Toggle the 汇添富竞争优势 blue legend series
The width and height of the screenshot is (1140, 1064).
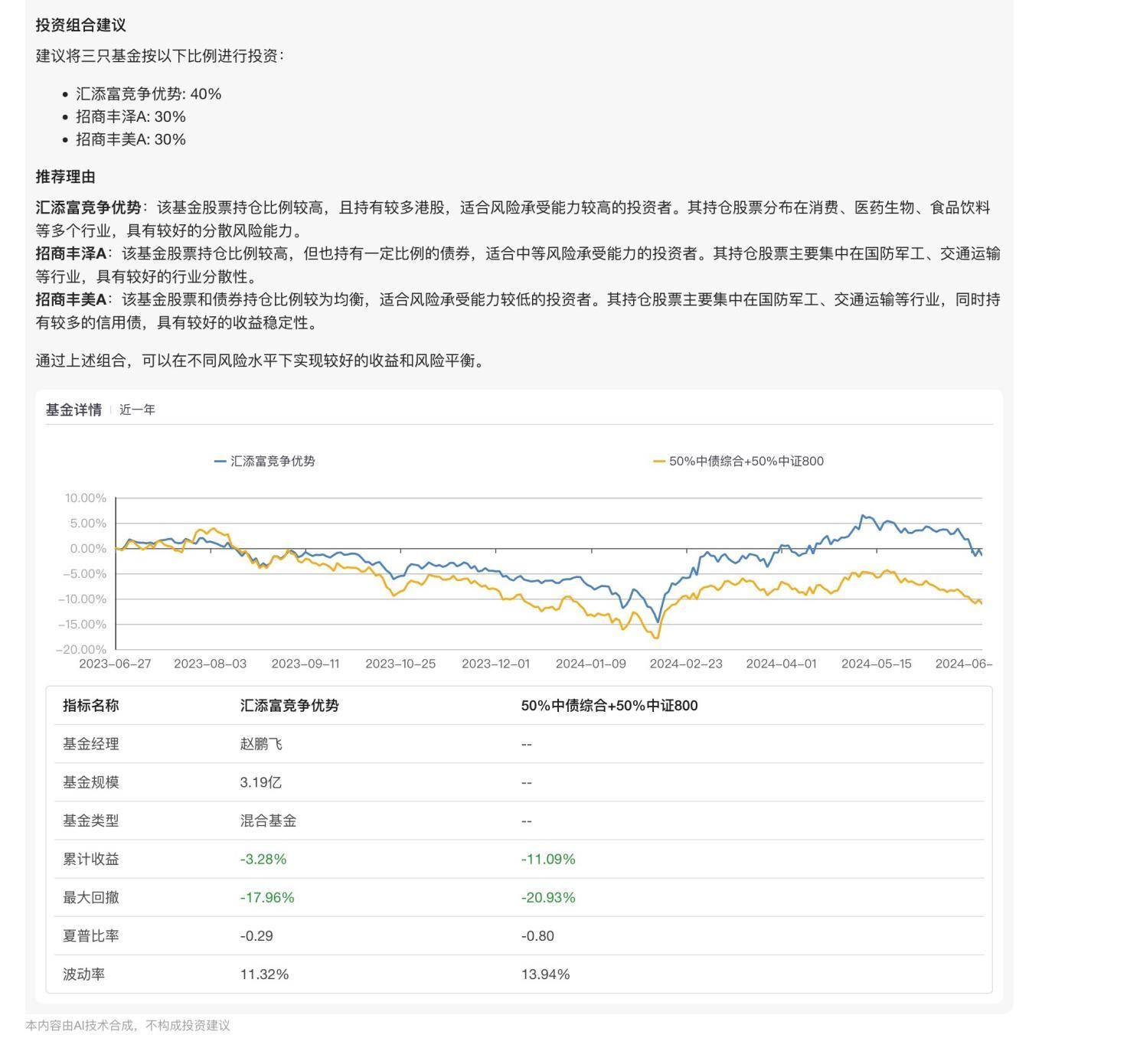(x=265, y=461)
